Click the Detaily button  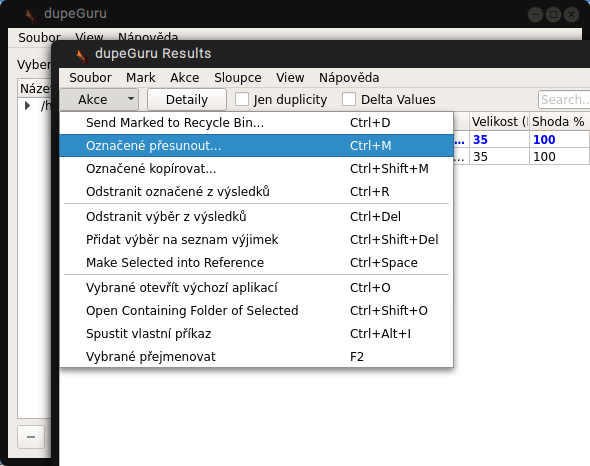click(x=187, y=100)
